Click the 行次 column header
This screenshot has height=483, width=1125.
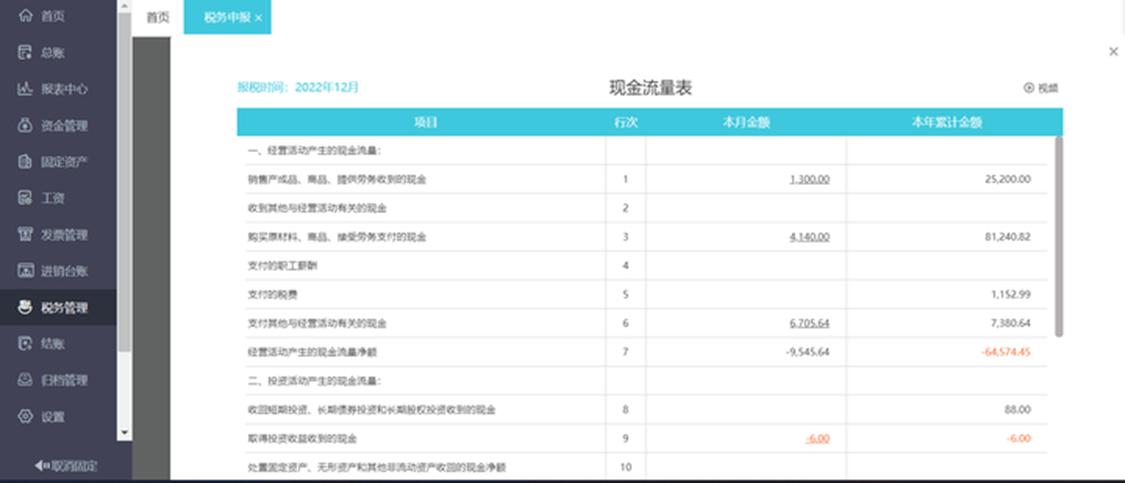(x=626, y=122)
